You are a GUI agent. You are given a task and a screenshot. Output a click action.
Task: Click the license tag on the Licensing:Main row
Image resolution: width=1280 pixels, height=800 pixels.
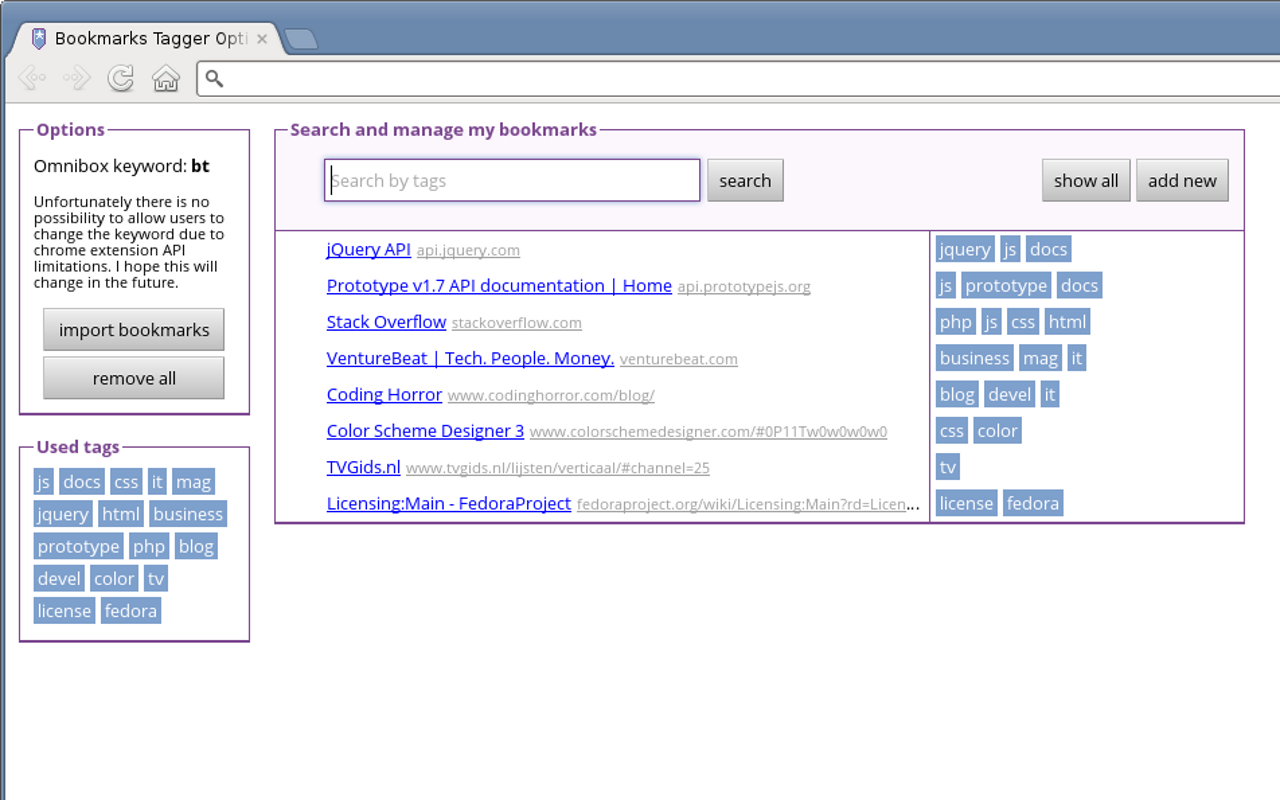(x=966, y=504)
